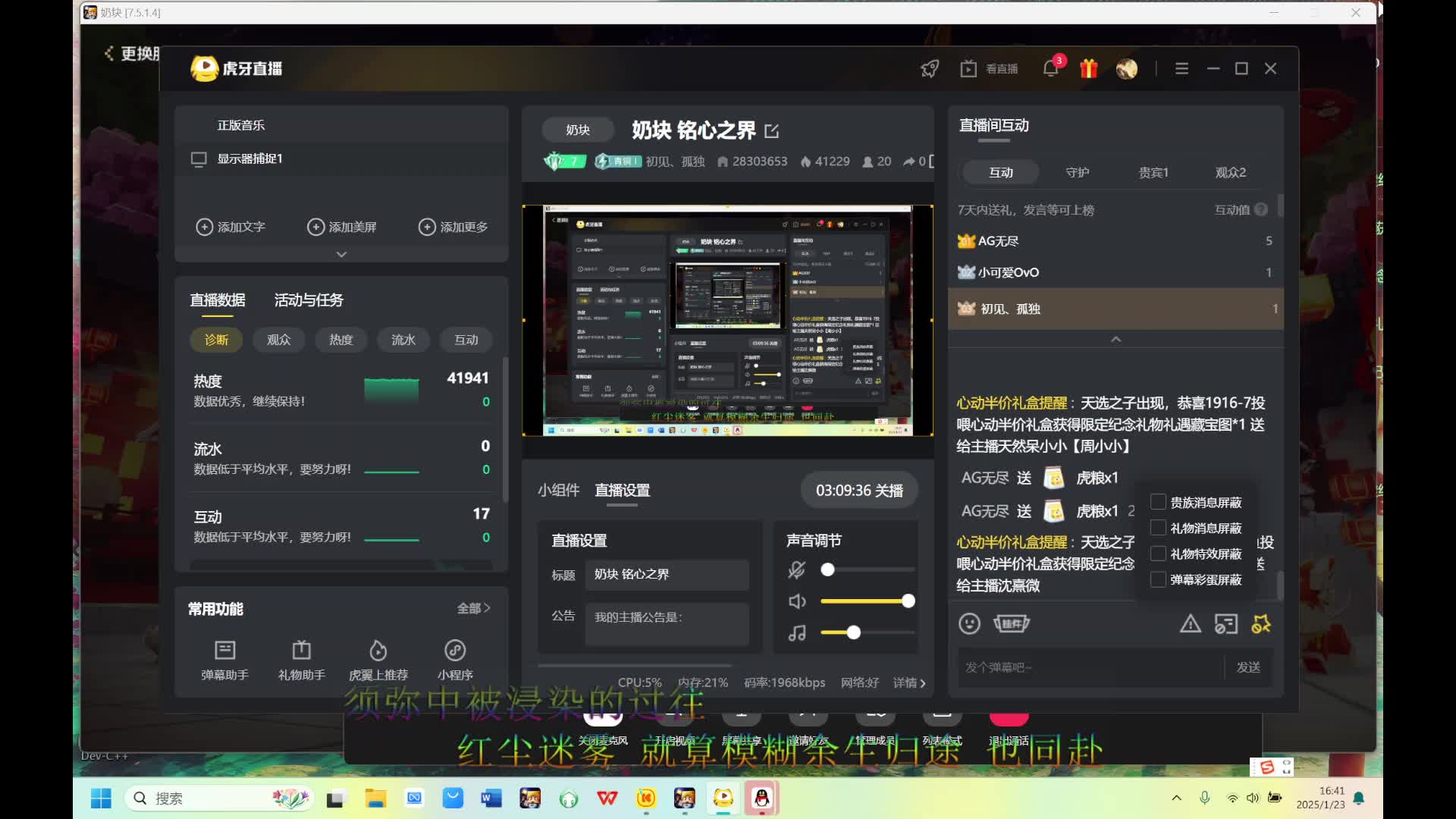Collapse the interaction ranking list chevron

[x=1115, y=339]
